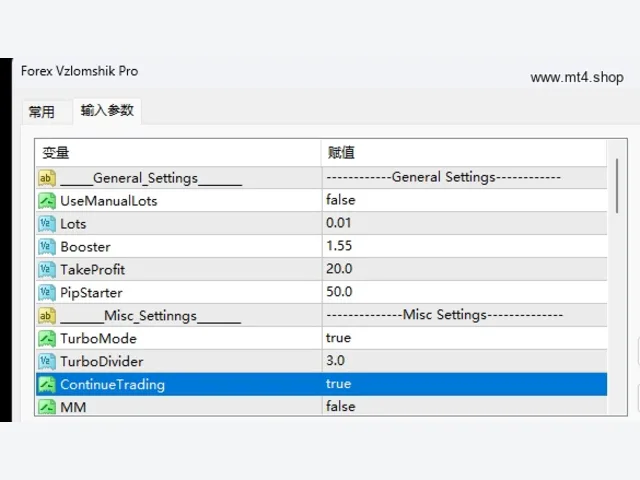Screen dimensions: 640x480
Task: Click the numeric icon next to PipStarter
Action: tap(47, 292)
